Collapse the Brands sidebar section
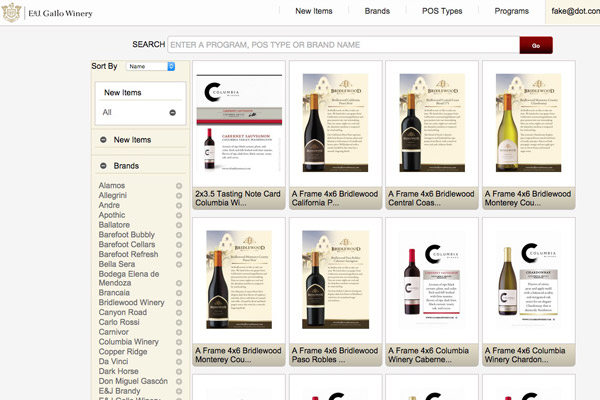The height and width of the screenshot is (400, 600). [x=103, y=166]
